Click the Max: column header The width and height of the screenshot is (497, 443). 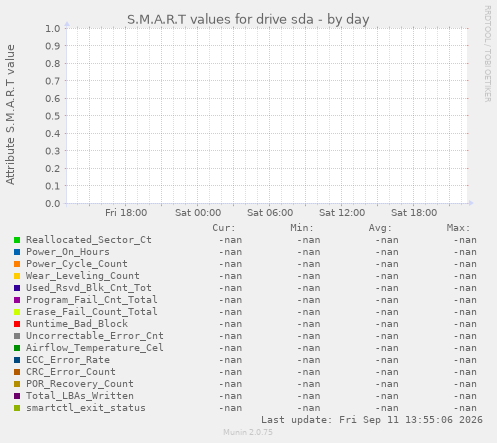click(x=458, y=228)
